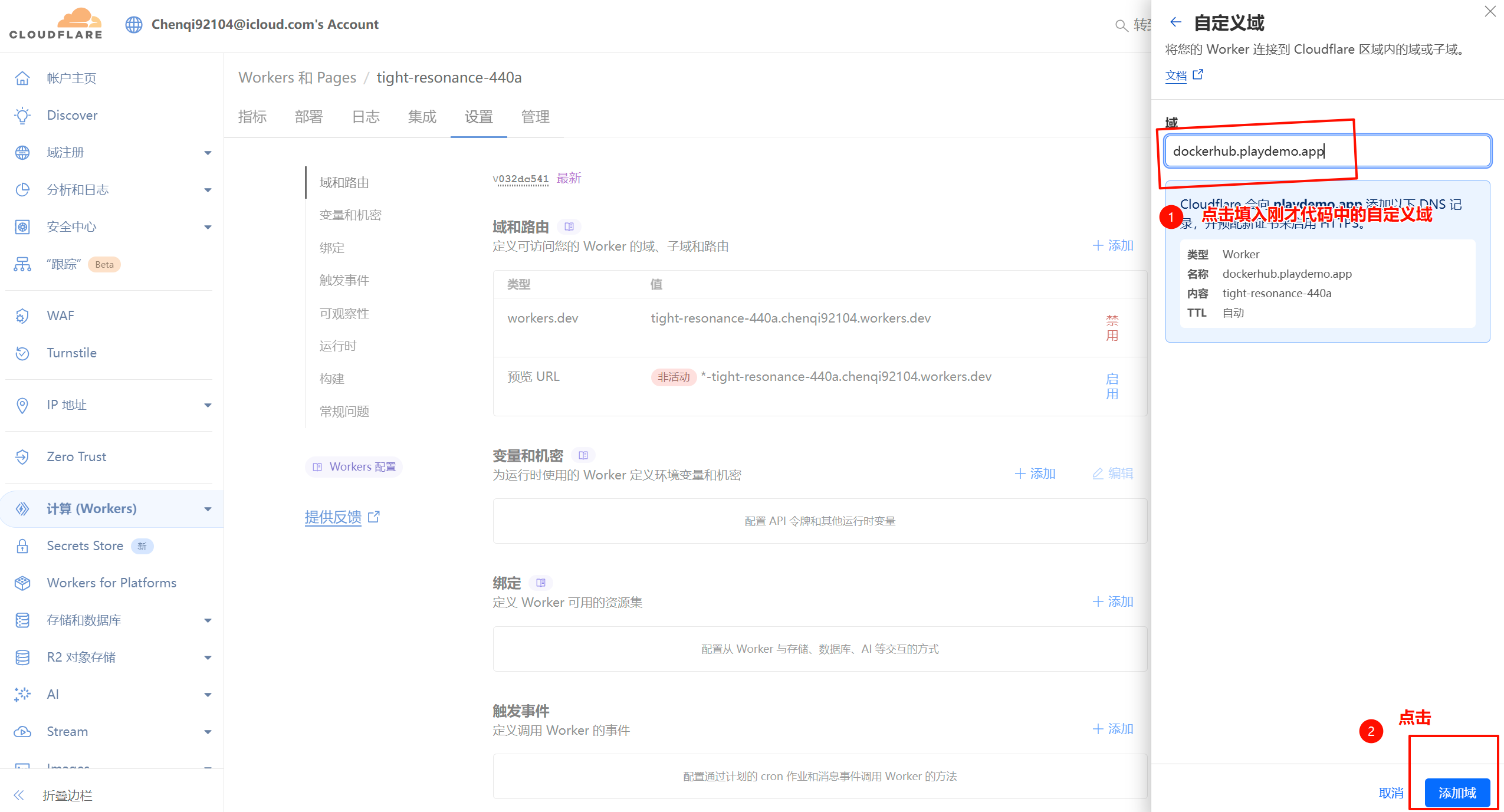Switch to the 管理 tab
This screenshot has width=1504, height=812.
[536, 117]
